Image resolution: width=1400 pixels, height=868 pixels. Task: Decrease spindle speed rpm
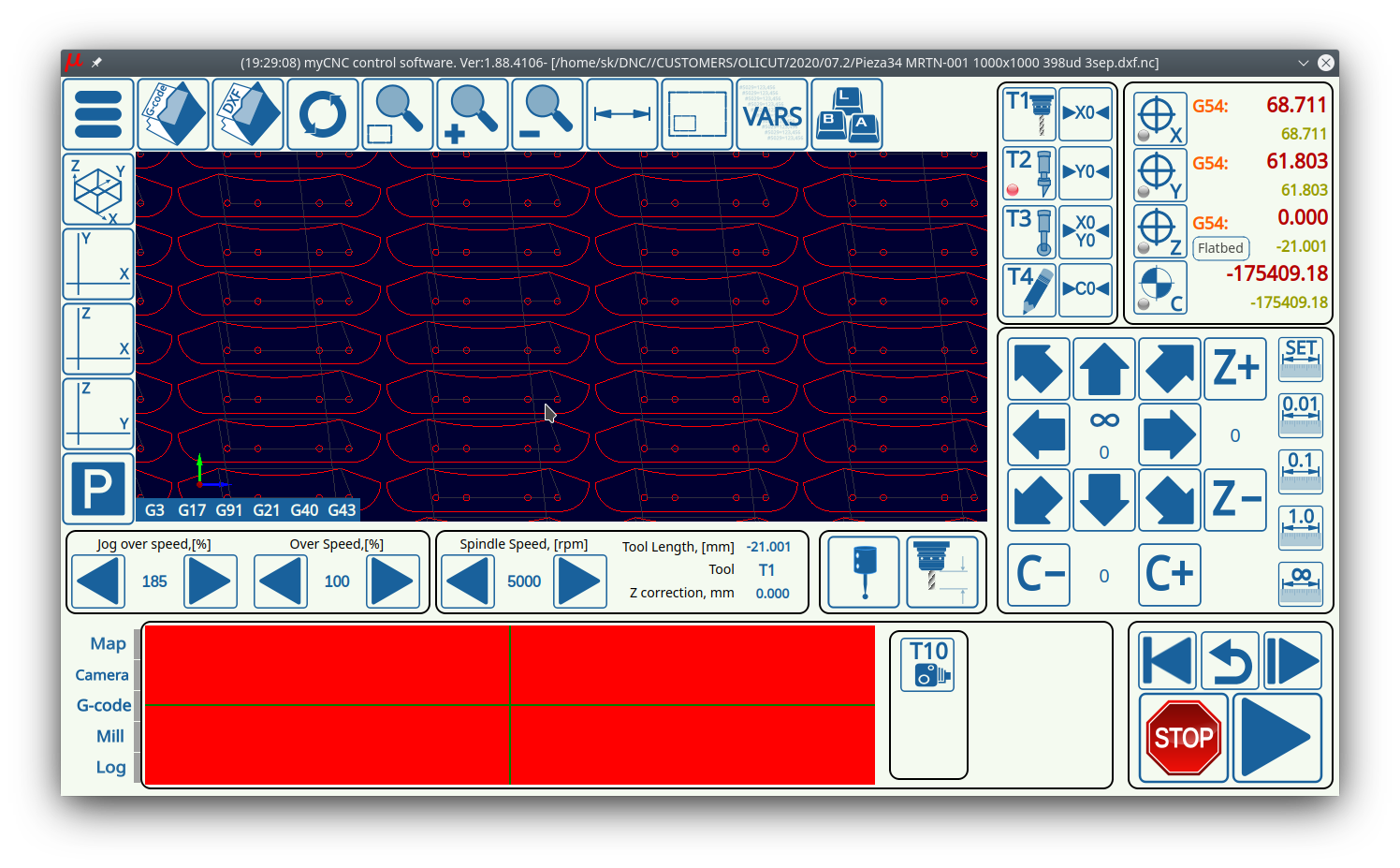(x=468, y=581)
